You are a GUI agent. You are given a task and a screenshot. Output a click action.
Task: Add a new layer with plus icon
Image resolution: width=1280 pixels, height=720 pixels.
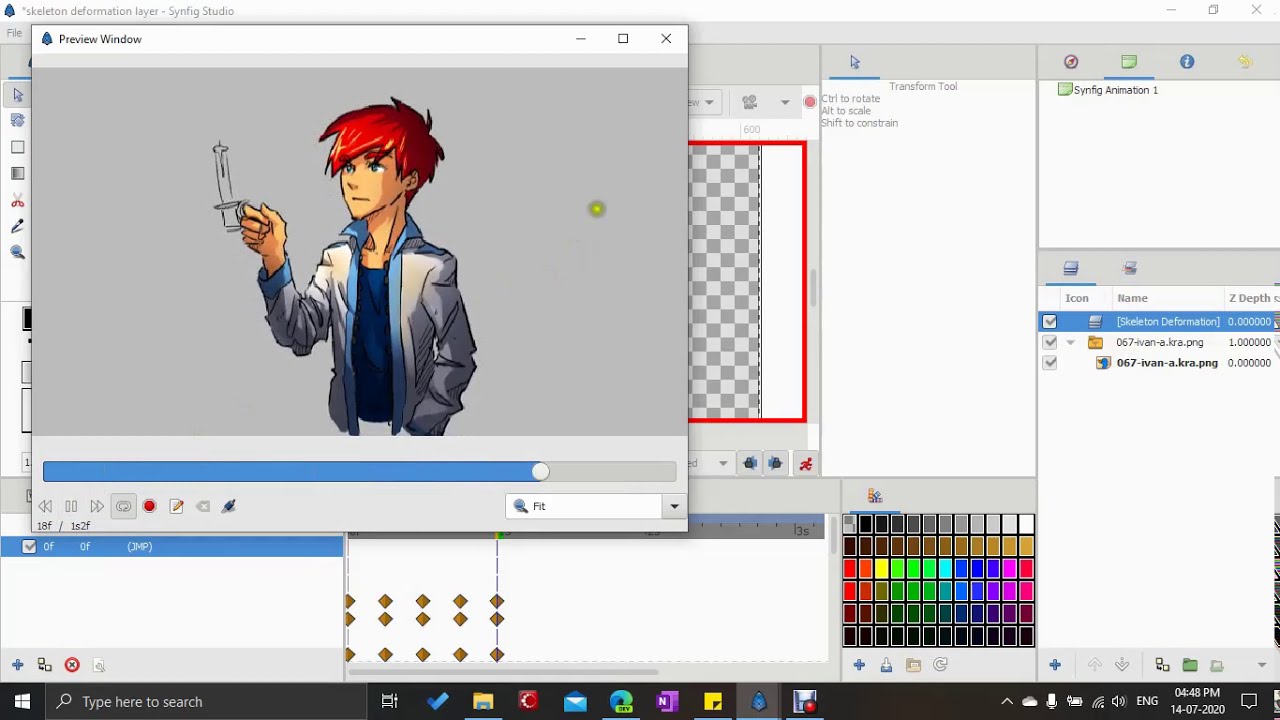(x=1055, y=665)
